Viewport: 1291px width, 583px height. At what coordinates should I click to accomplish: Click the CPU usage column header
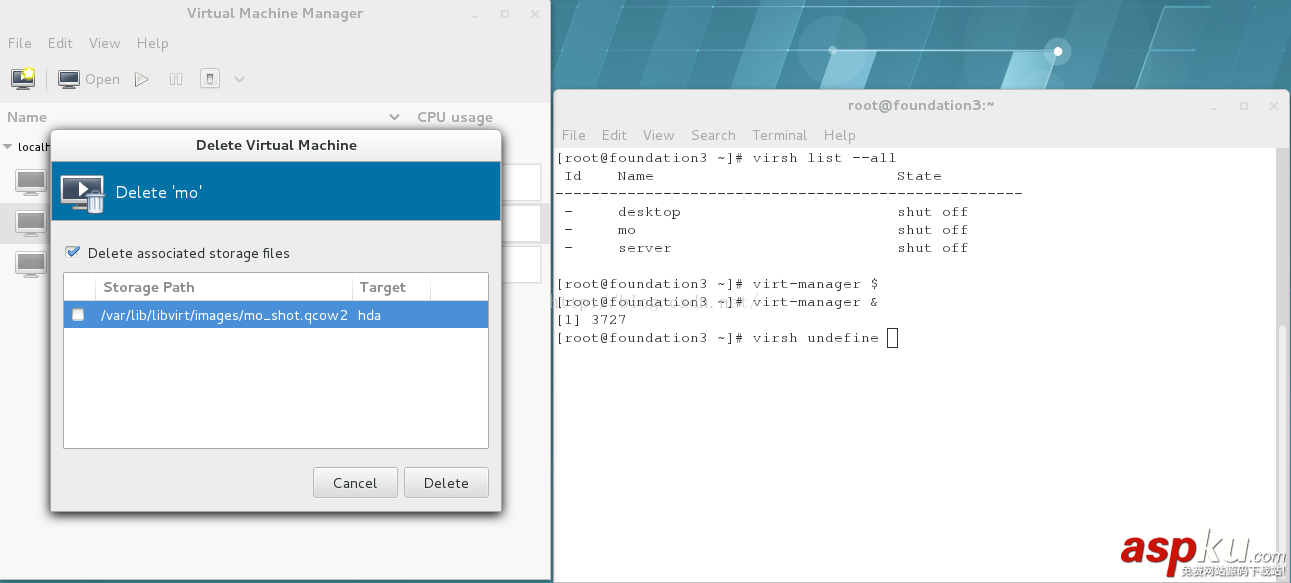pyautogui.click(x=455, y=117)
